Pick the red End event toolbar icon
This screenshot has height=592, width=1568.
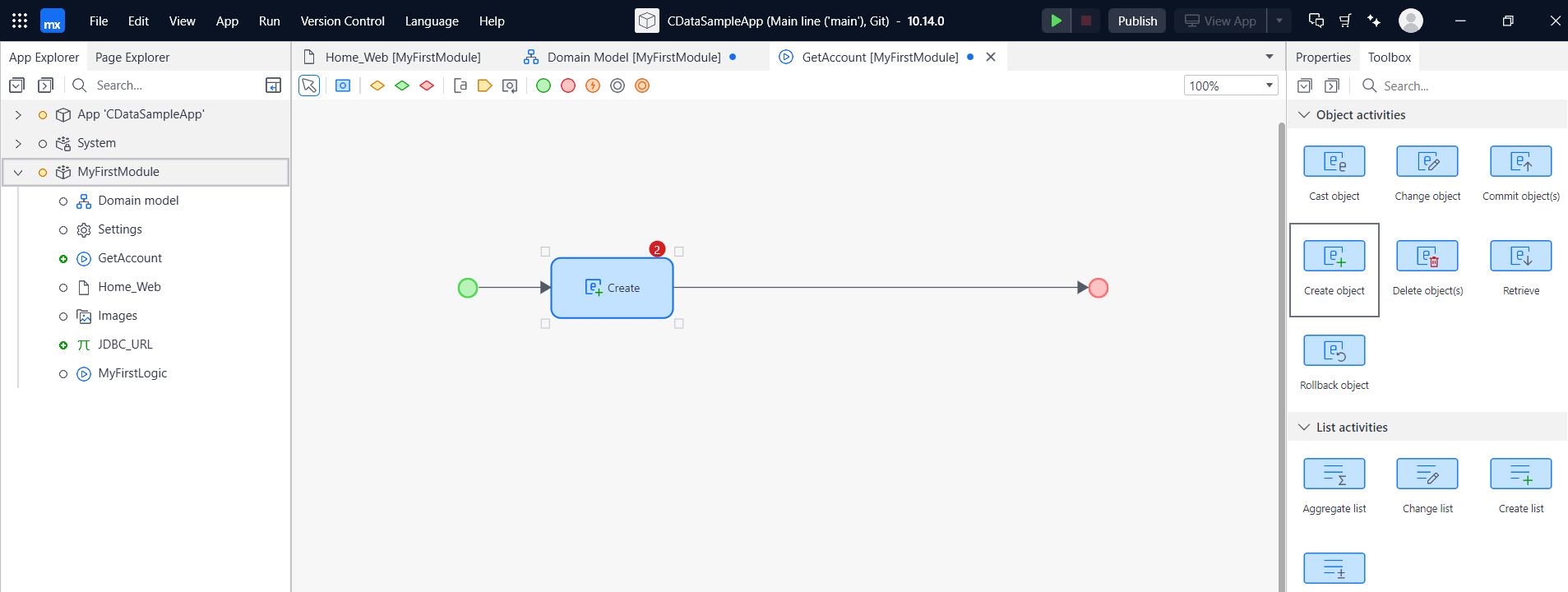(x=568, y=86)
